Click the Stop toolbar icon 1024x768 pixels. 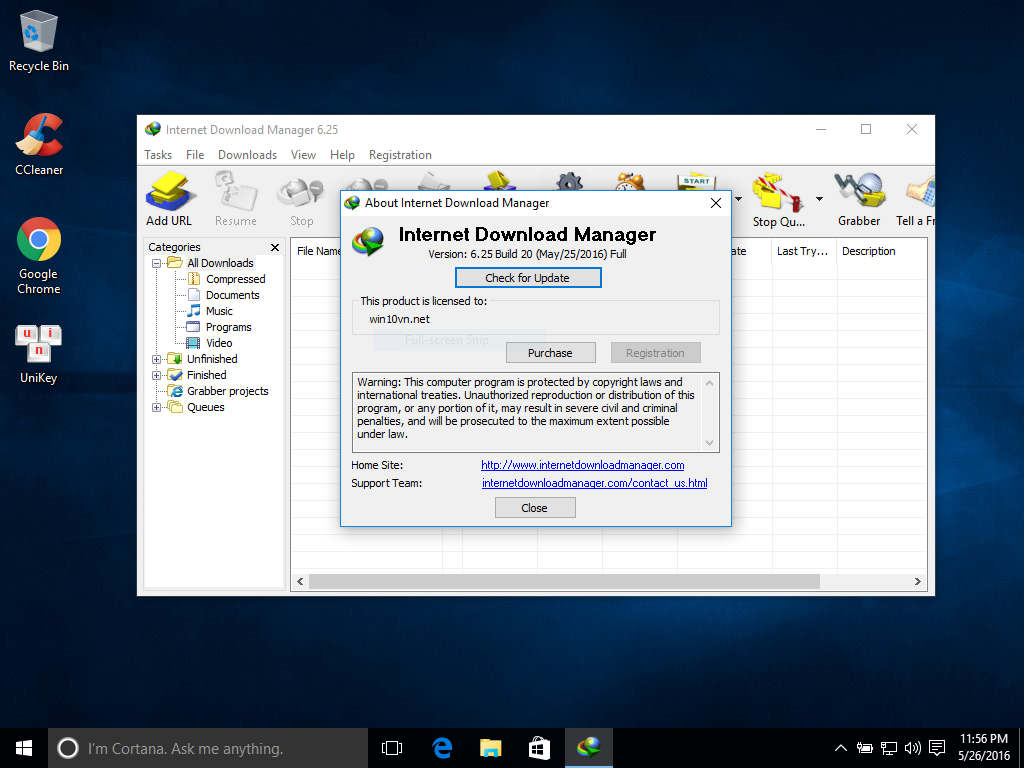tap(301, 199)
